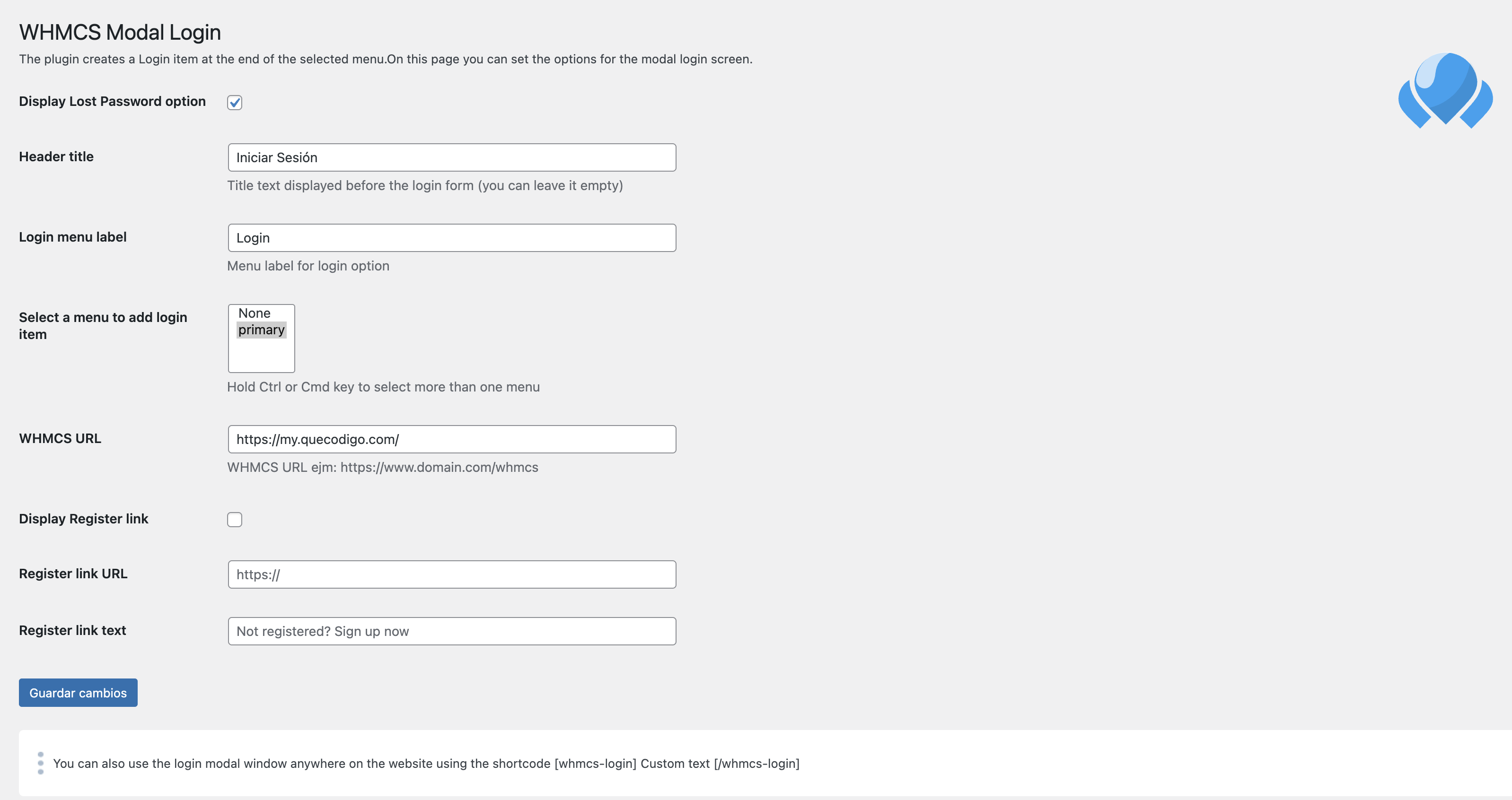Click the Register link text label
1512x800 pixels.
pos(72,631)
